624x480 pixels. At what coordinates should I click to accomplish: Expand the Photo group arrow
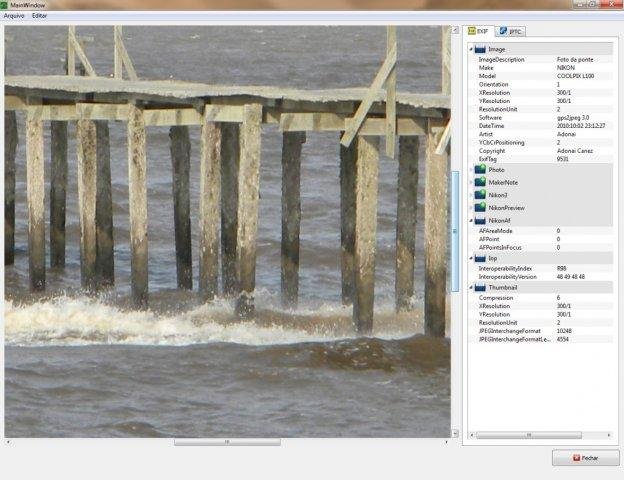(471, 170)
